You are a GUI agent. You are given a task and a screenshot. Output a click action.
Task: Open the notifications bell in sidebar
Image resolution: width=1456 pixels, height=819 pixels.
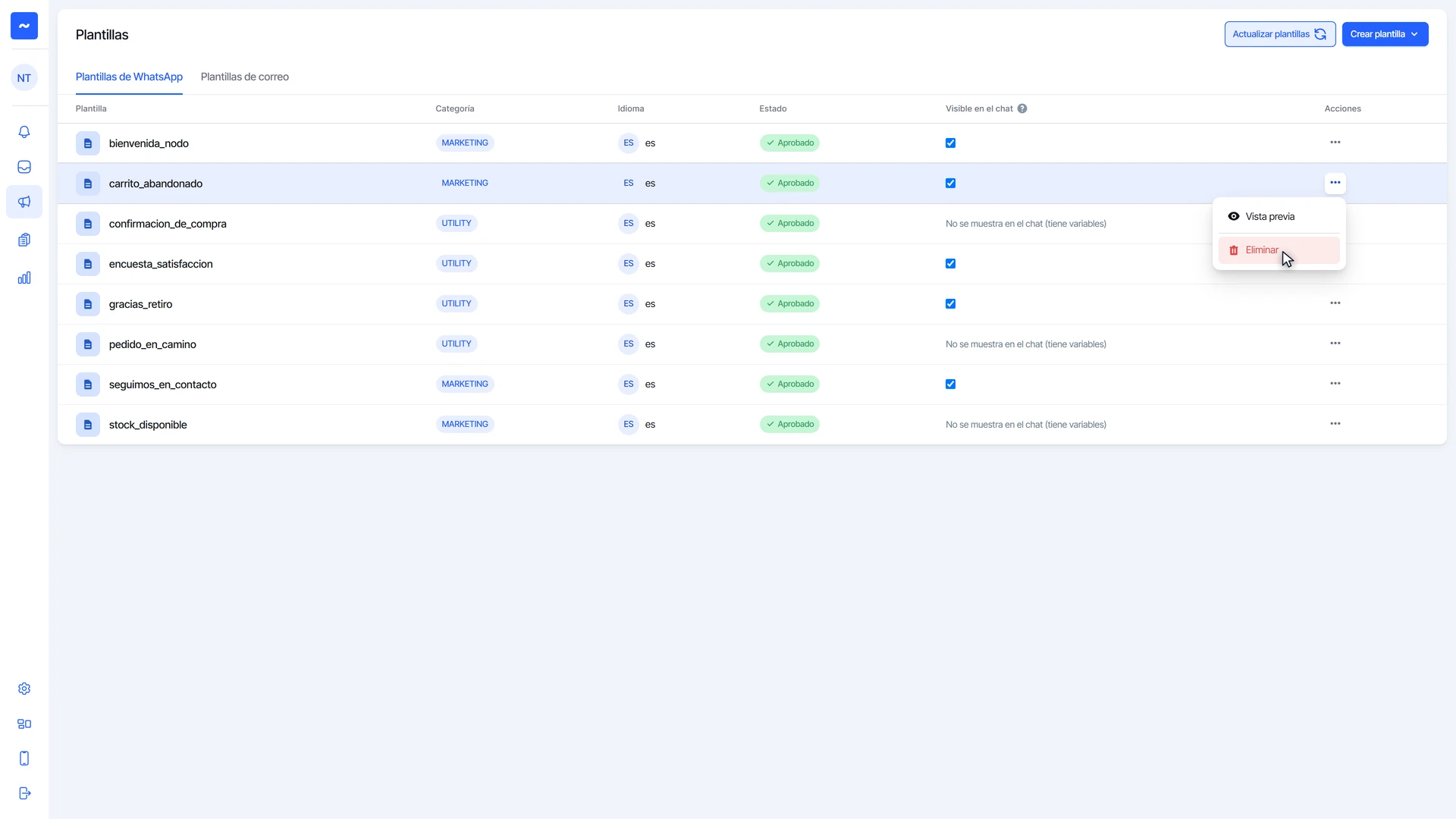(x=24, y=132)
